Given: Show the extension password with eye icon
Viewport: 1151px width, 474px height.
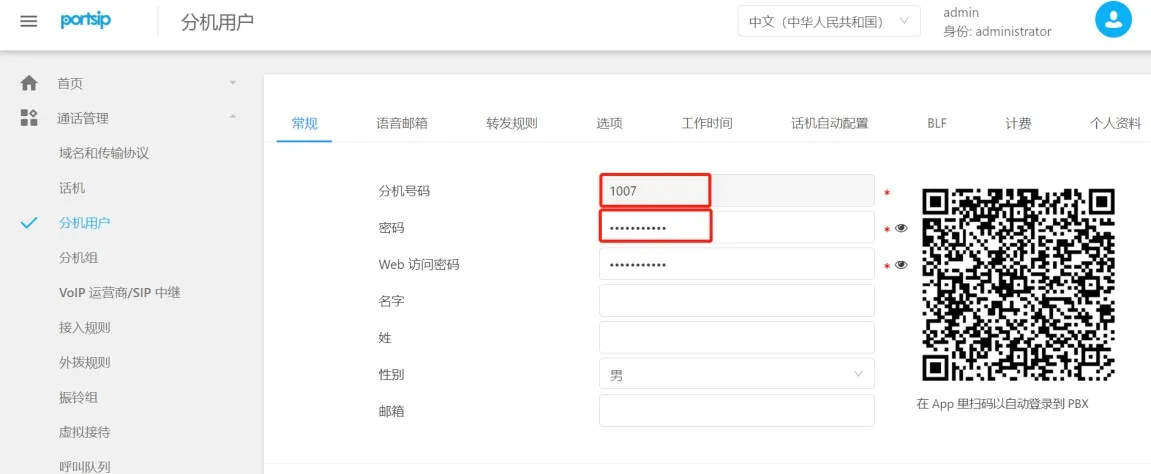Looking at the screenshot, I should [901, 229].
